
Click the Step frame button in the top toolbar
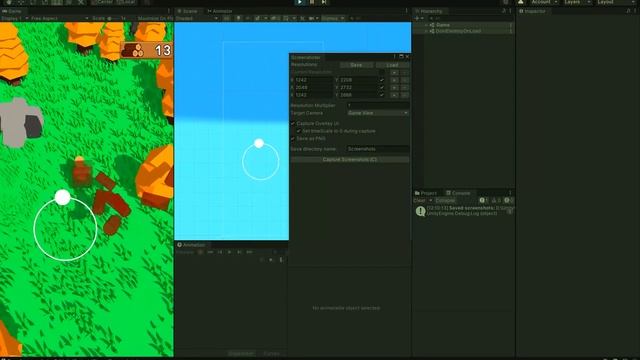(324, 2)
